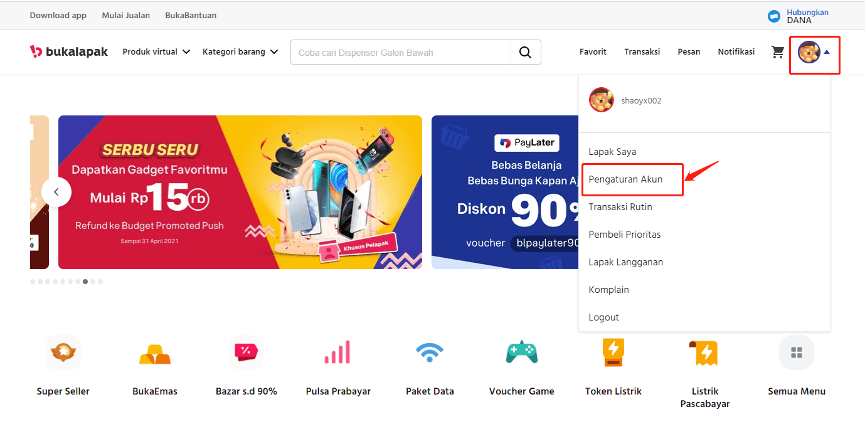The width and height of the screenshot is (866, 424).
Task: Select the BukaEmas gold bars icon
Action: pos(155,353)
